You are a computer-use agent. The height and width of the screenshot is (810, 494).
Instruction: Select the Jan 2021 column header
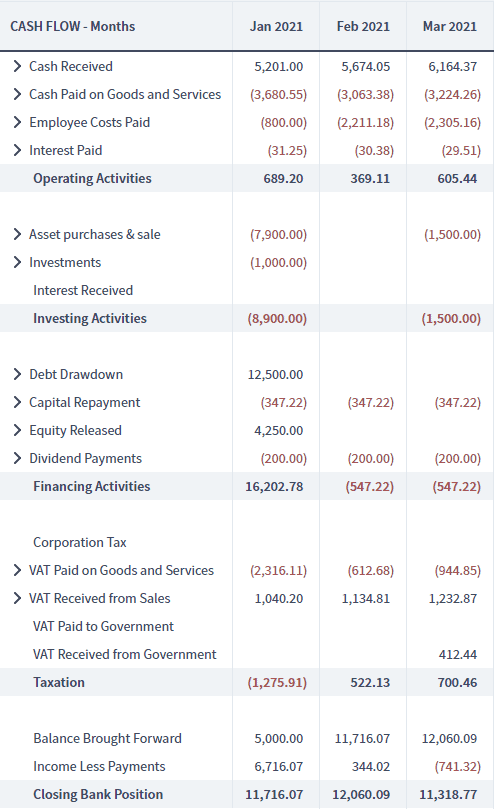(x=276, y=26)
